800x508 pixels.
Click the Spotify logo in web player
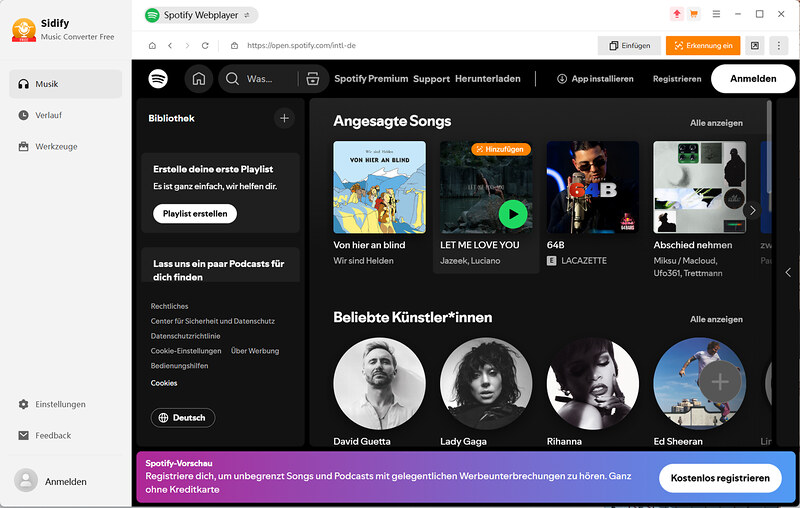158,79
